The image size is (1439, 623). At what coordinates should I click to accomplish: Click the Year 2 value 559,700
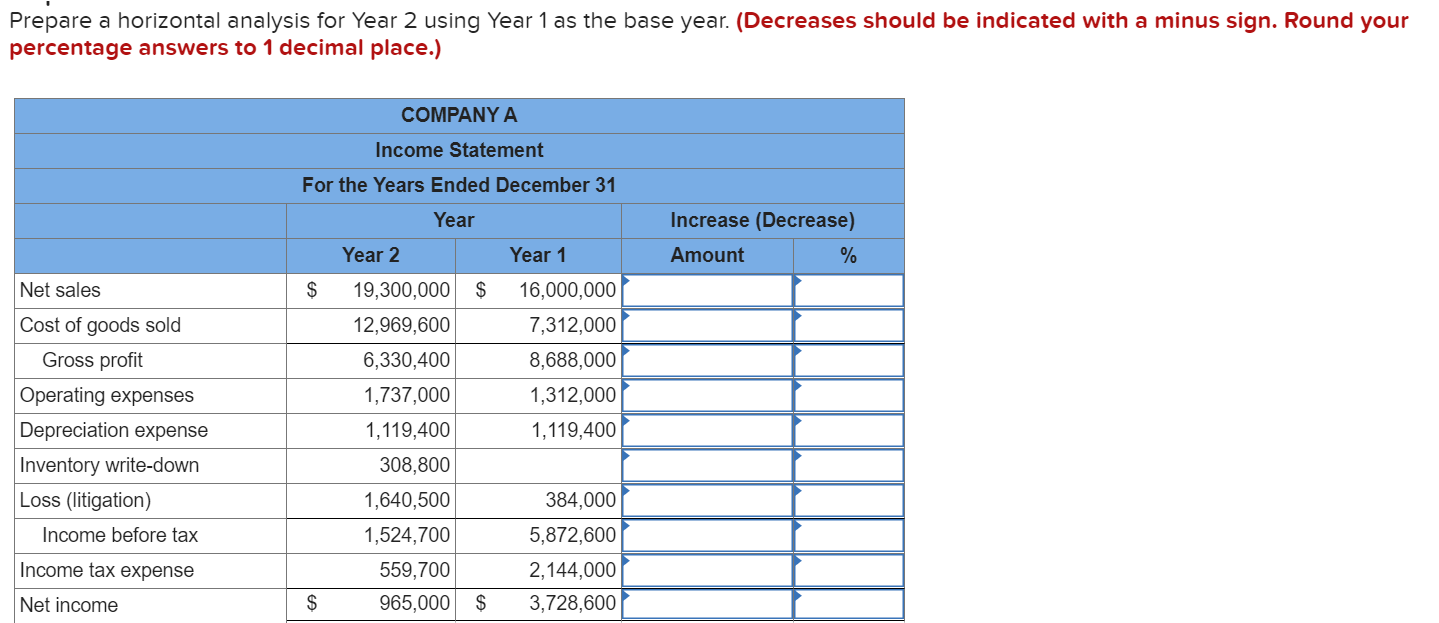415,570
